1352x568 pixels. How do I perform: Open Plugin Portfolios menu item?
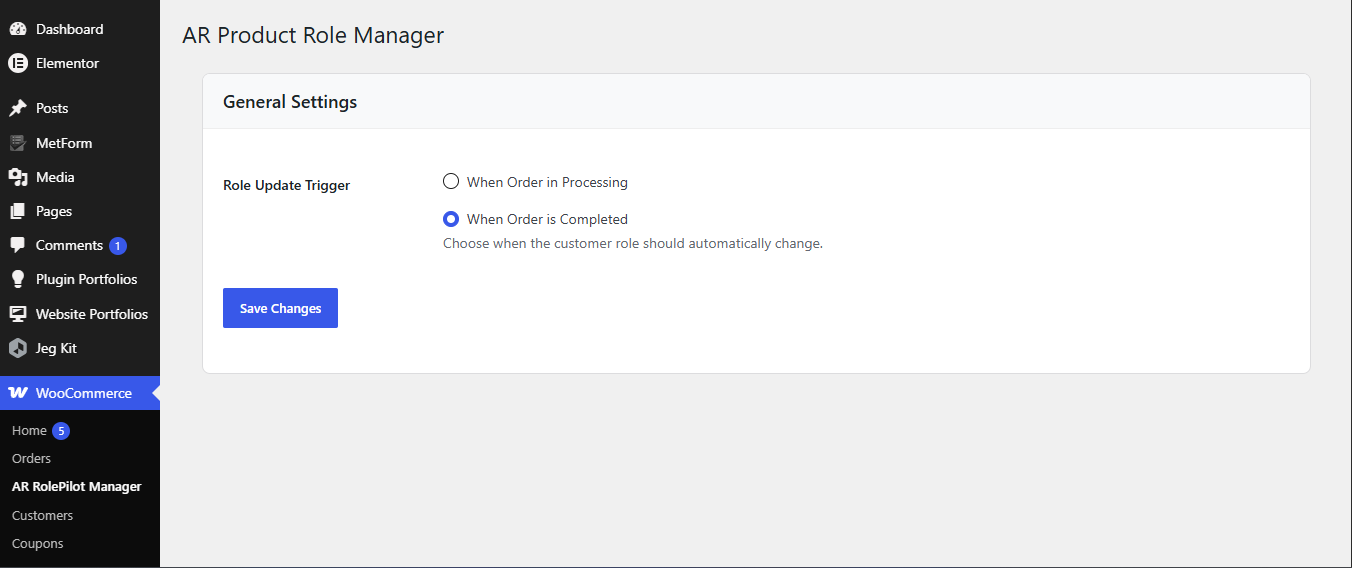80,279
